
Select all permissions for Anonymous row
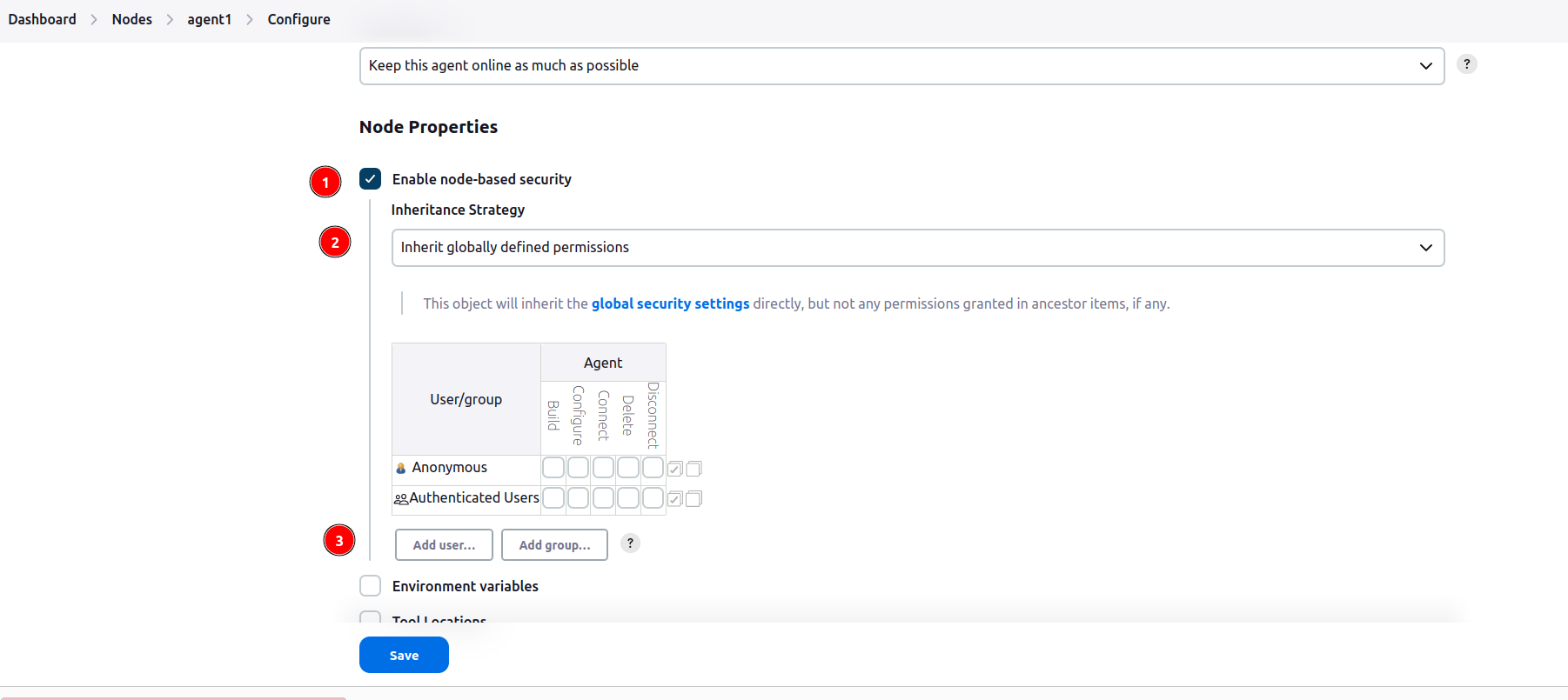[675, 469]
